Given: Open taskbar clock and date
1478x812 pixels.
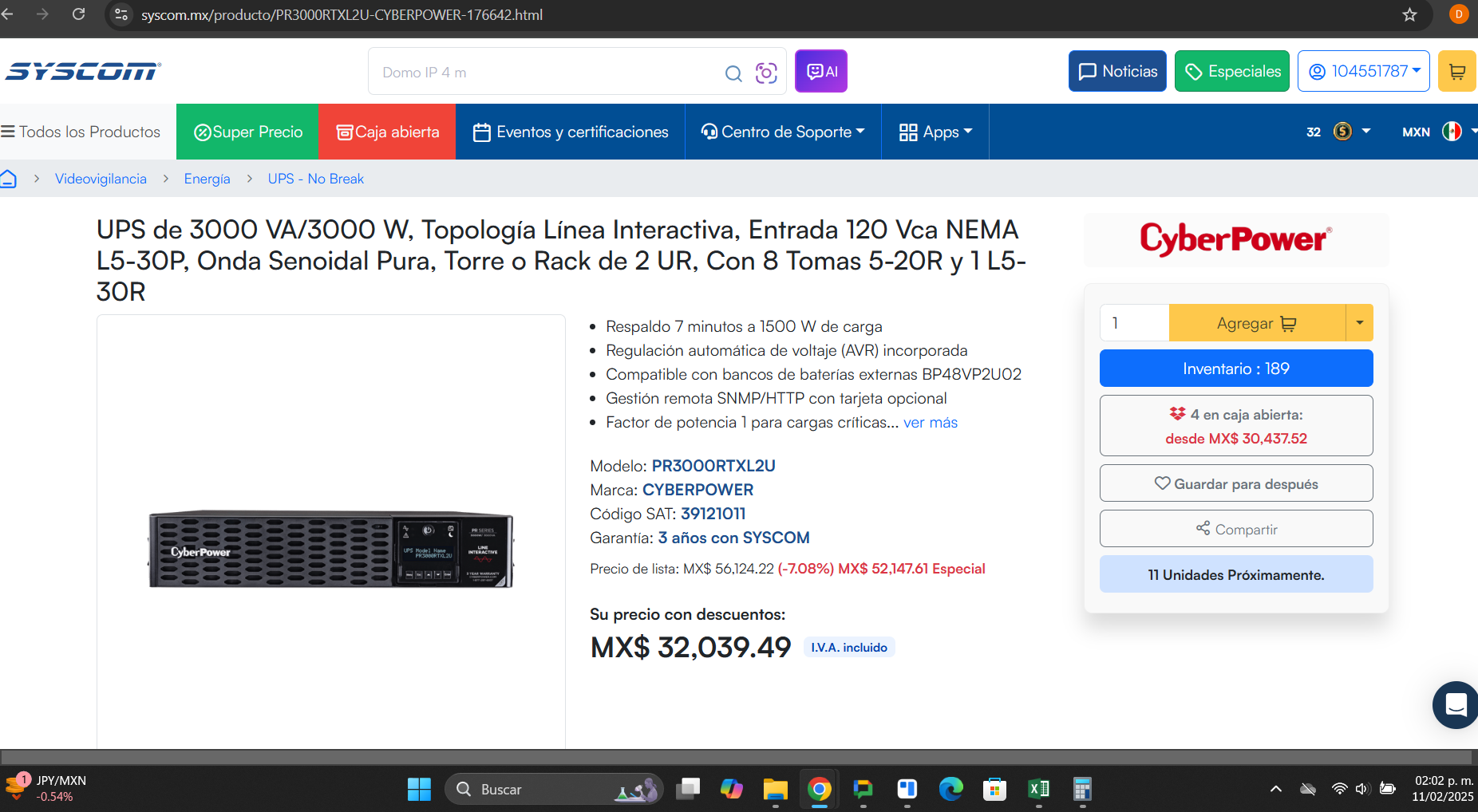Looking at the screenshot, I should tap(1443, 788).
